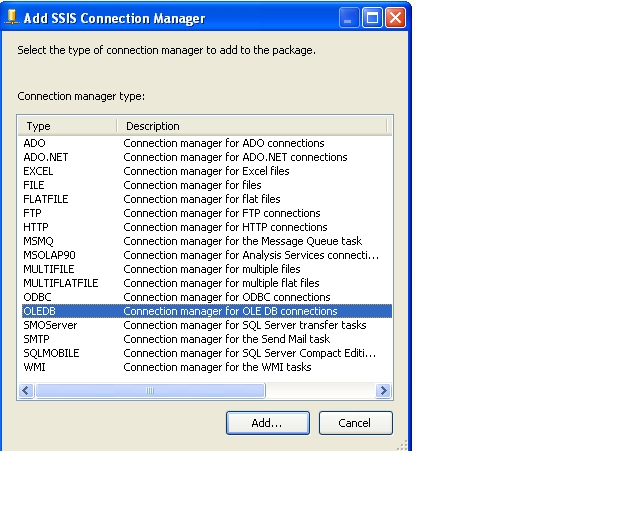Sort list by the Description column header
640x512 pixels.
(x=251, y=126)
